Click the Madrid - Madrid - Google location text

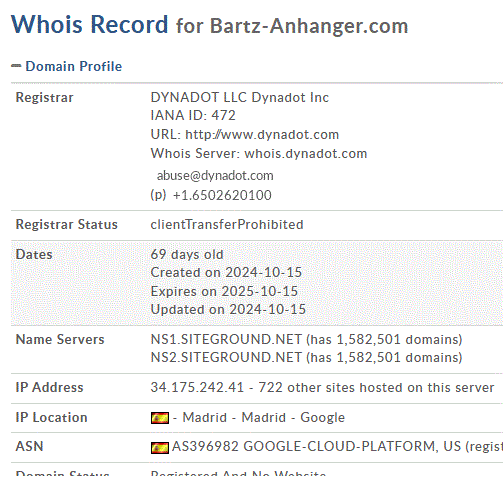tap(264, 417)
